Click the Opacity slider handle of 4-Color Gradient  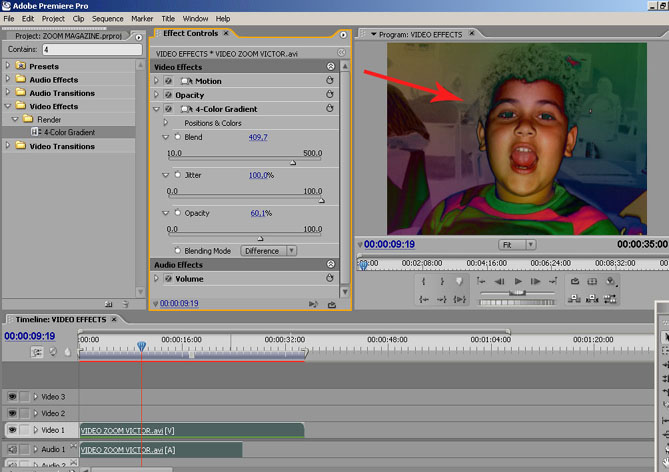(x=260, y=238)
